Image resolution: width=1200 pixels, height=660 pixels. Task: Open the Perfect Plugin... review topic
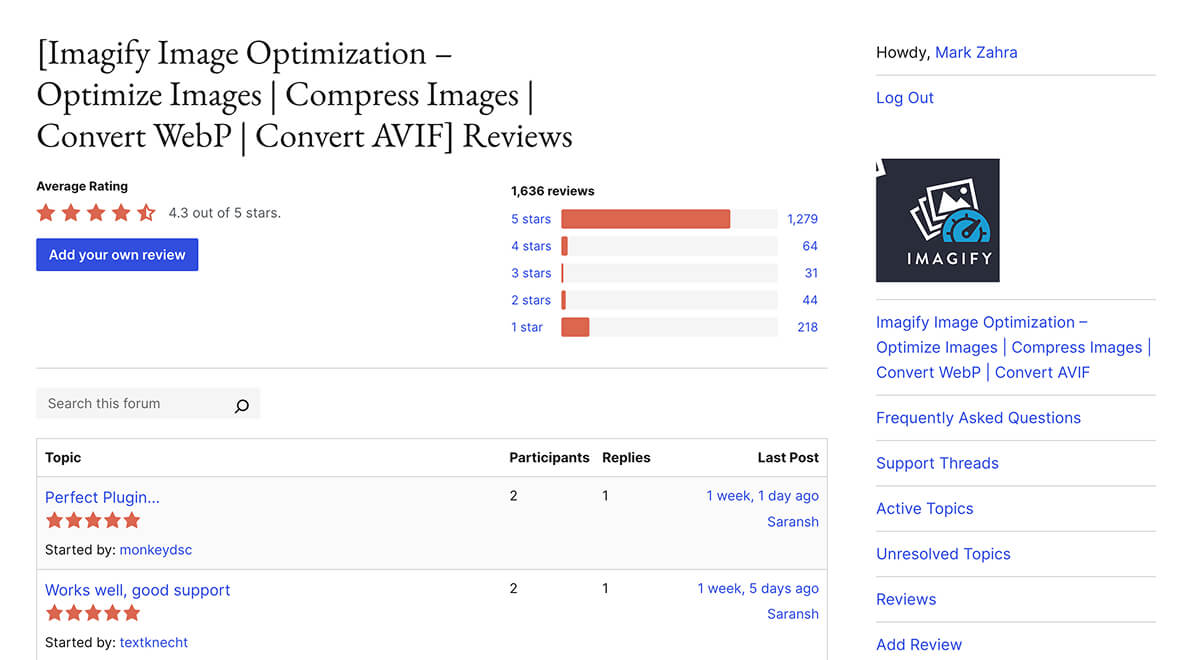point(102,497)
